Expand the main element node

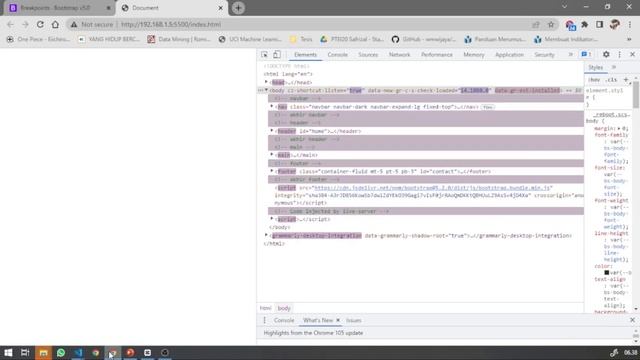coord(272,155)
